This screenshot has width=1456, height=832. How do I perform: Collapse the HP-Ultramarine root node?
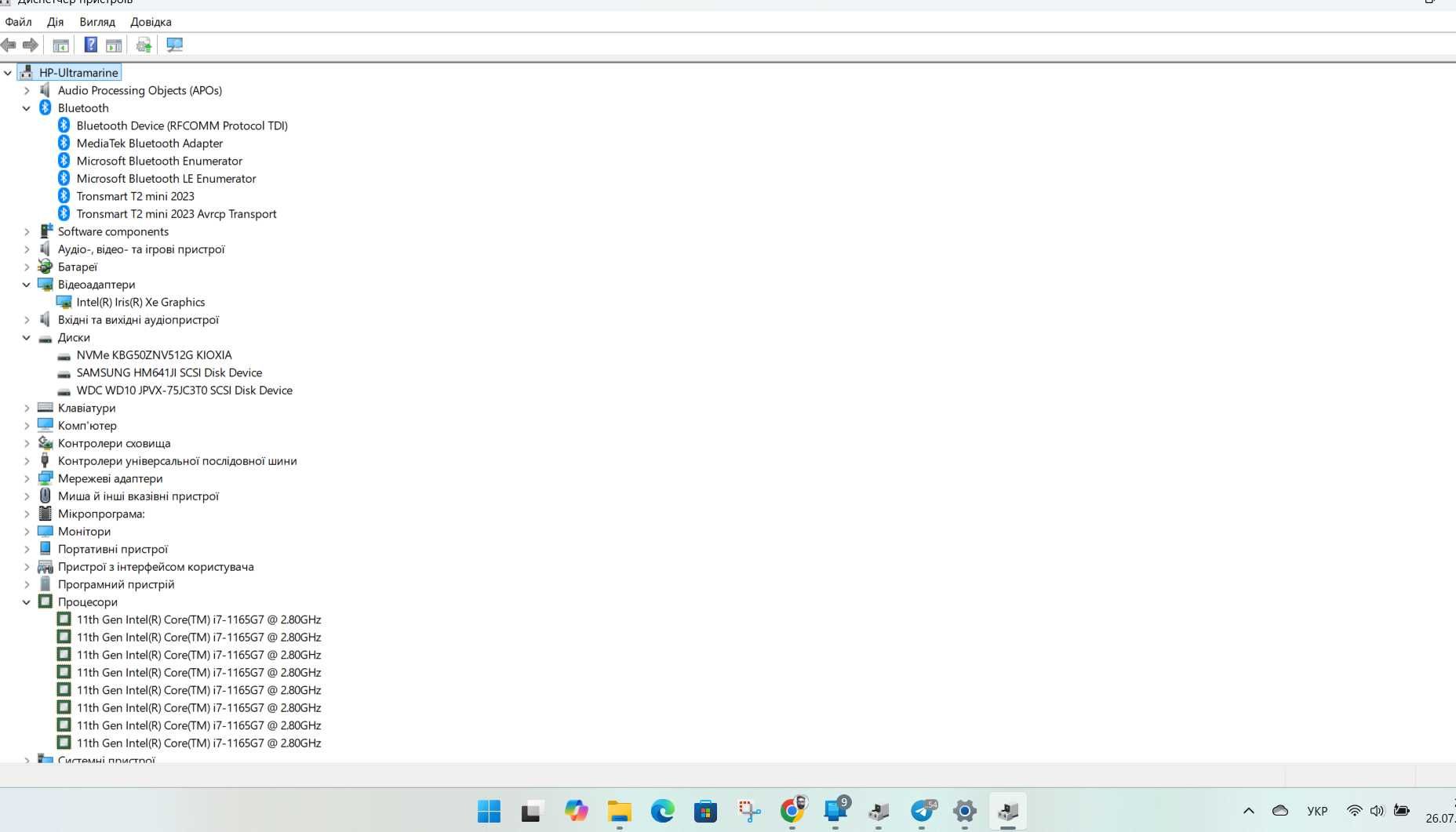[8, 73]
